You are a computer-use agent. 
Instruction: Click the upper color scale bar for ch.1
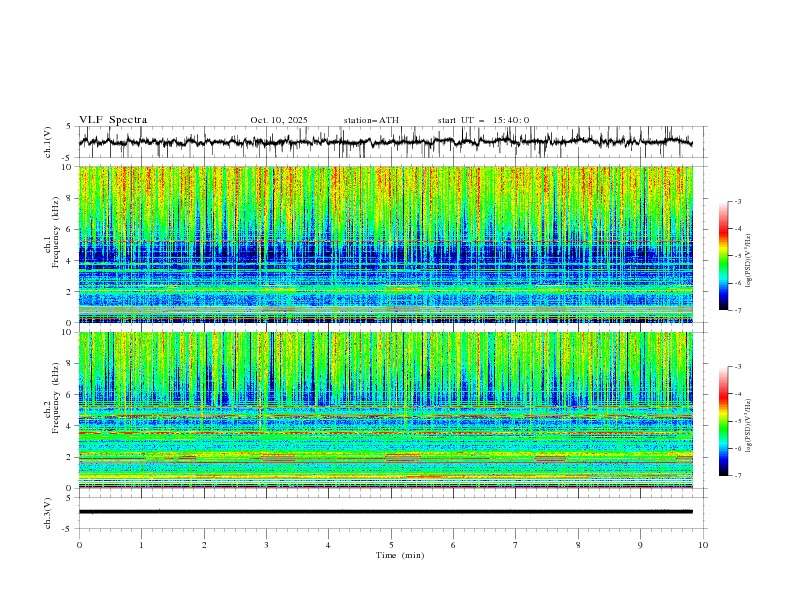723,256
